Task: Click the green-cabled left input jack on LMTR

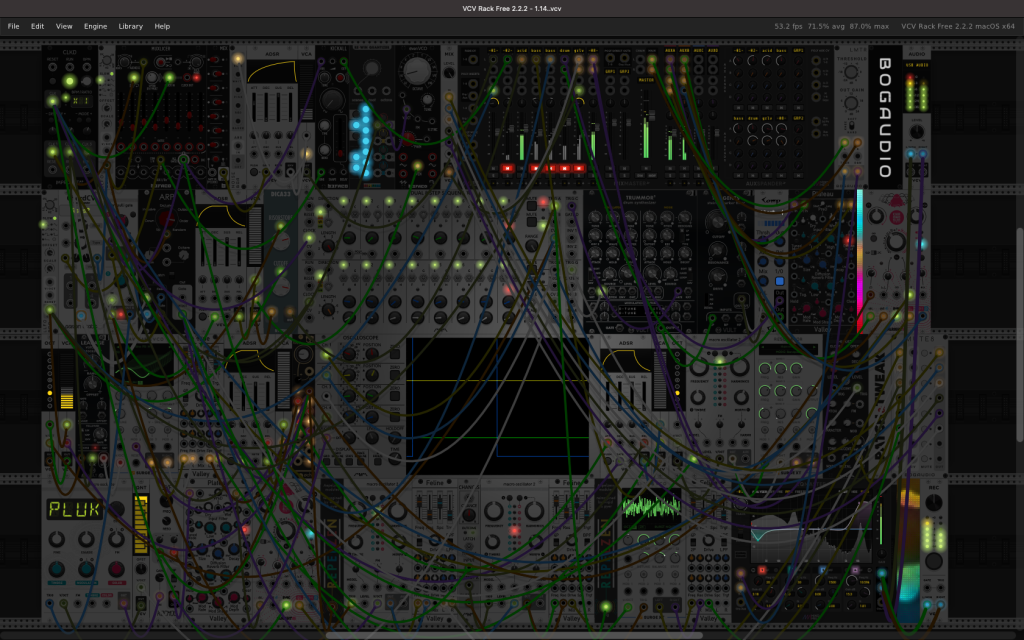Action: point(844,142)
